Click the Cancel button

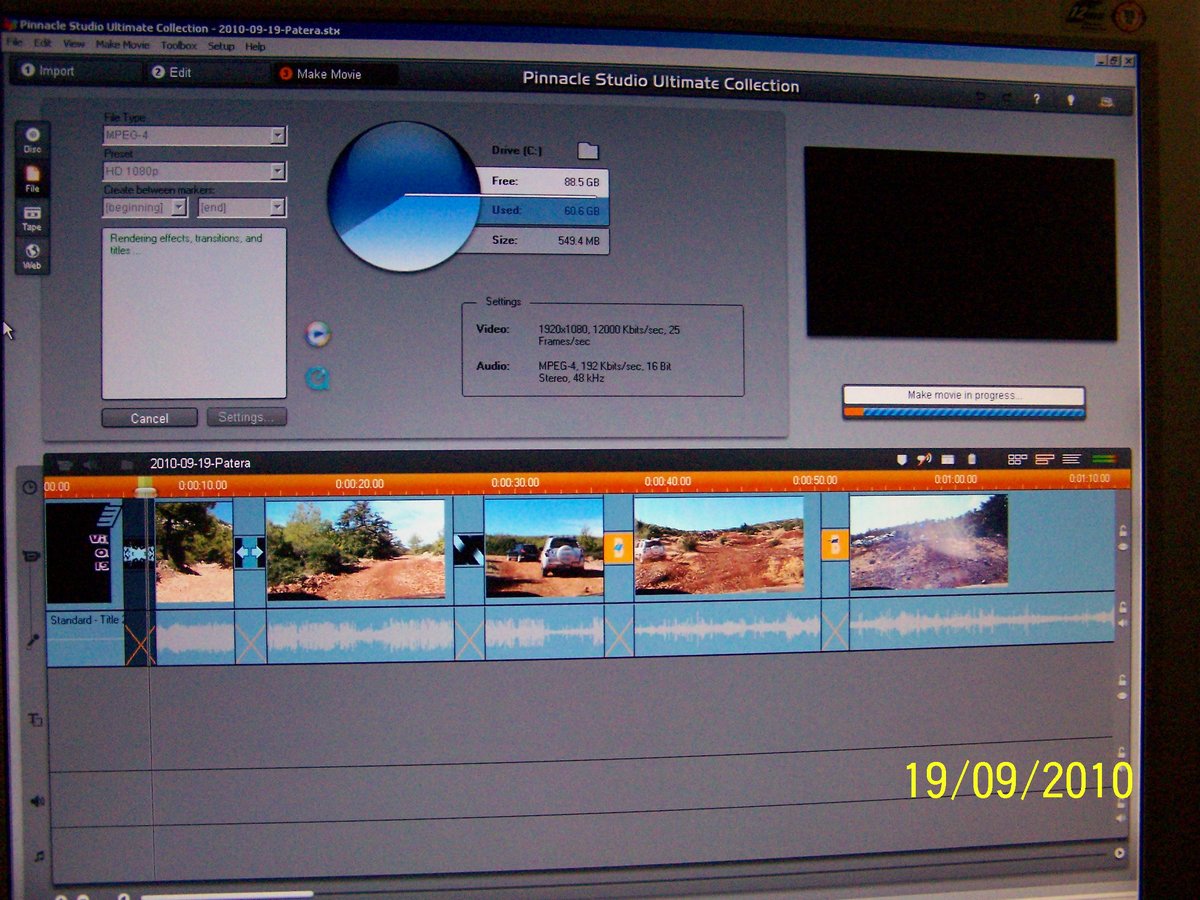[x=149, y=418]
